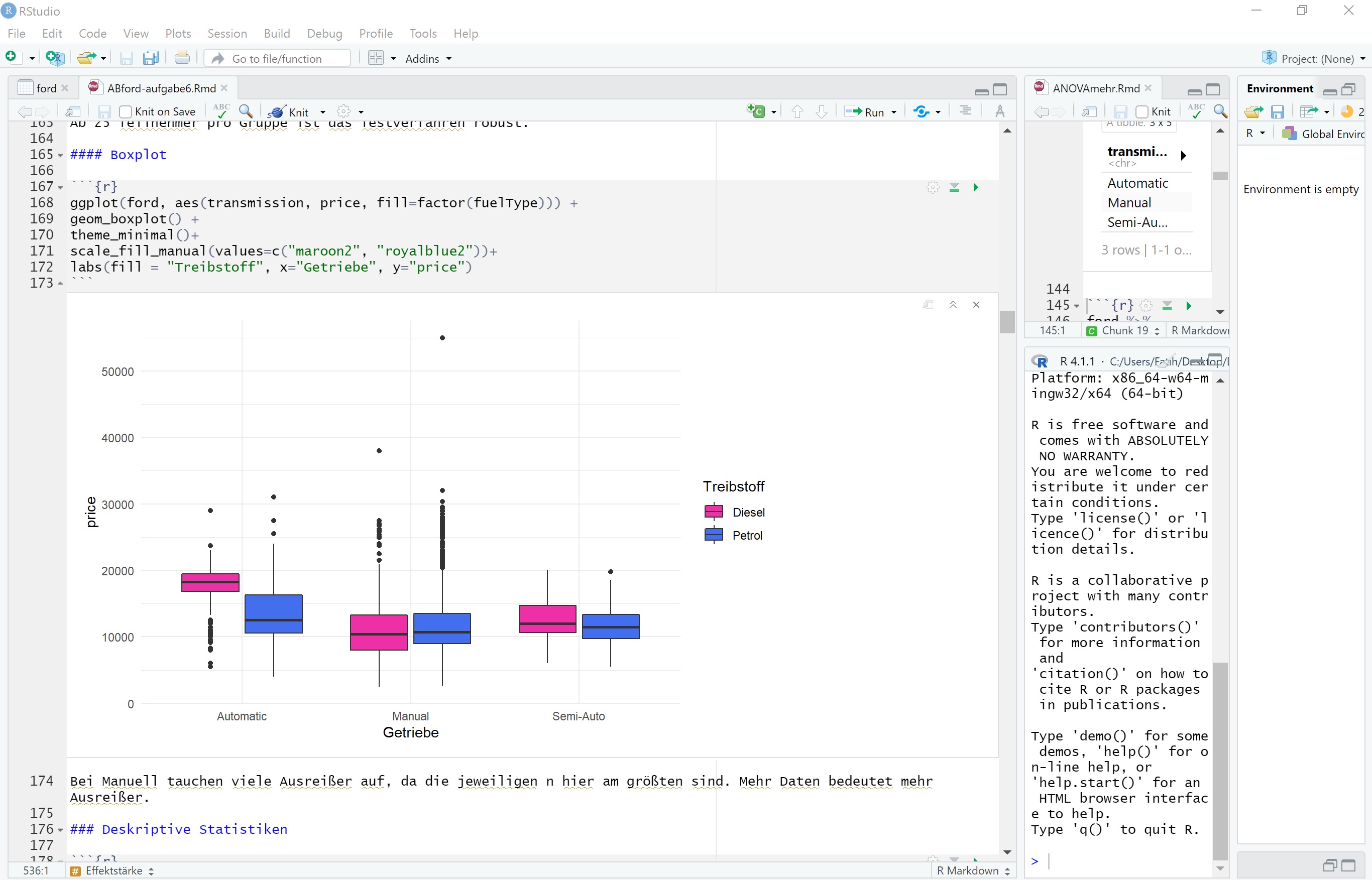Click the Find/Replace magnifier in ABford editor
Viewport: 1372px width, 880px height.
pyautogui.click(x=246, y=111)
